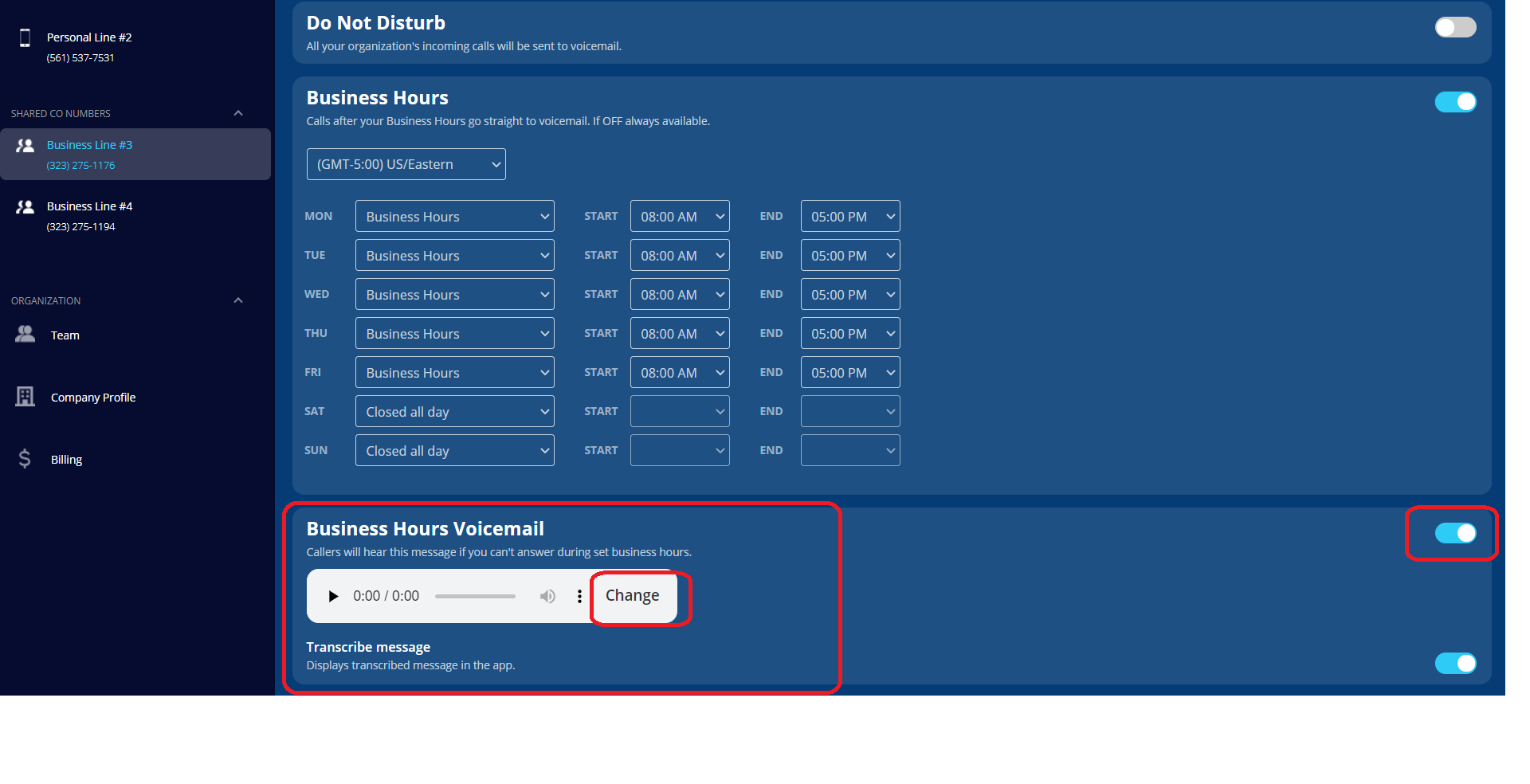Change Tuesday's end time dropdown
The image size is (1530, 784).
tap(850, 255)
